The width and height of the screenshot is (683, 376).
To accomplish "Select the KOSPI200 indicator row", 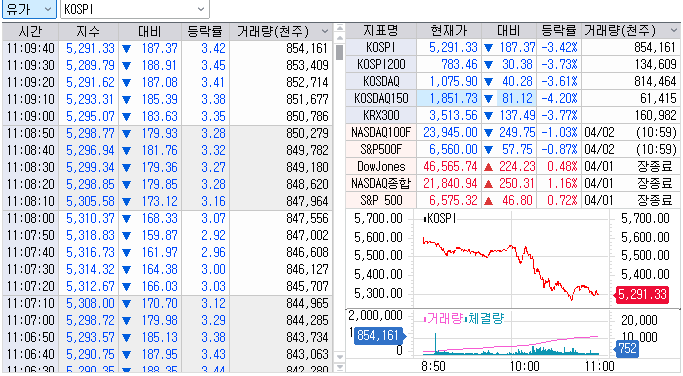I will (x=513, y=64).
